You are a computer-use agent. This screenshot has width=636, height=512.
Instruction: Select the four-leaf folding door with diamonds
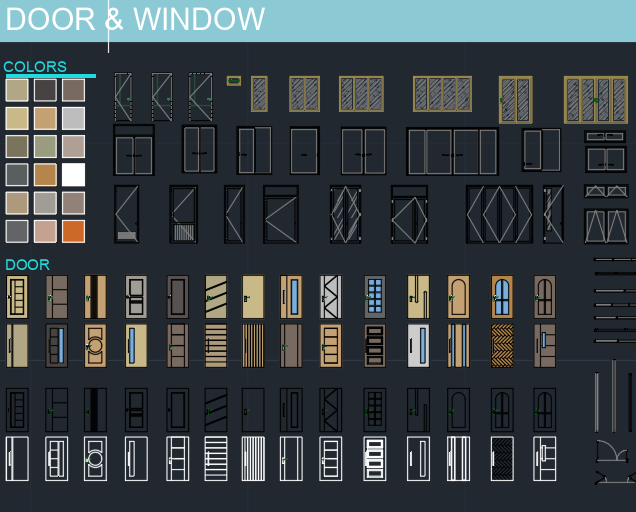[x=499, y=214]
